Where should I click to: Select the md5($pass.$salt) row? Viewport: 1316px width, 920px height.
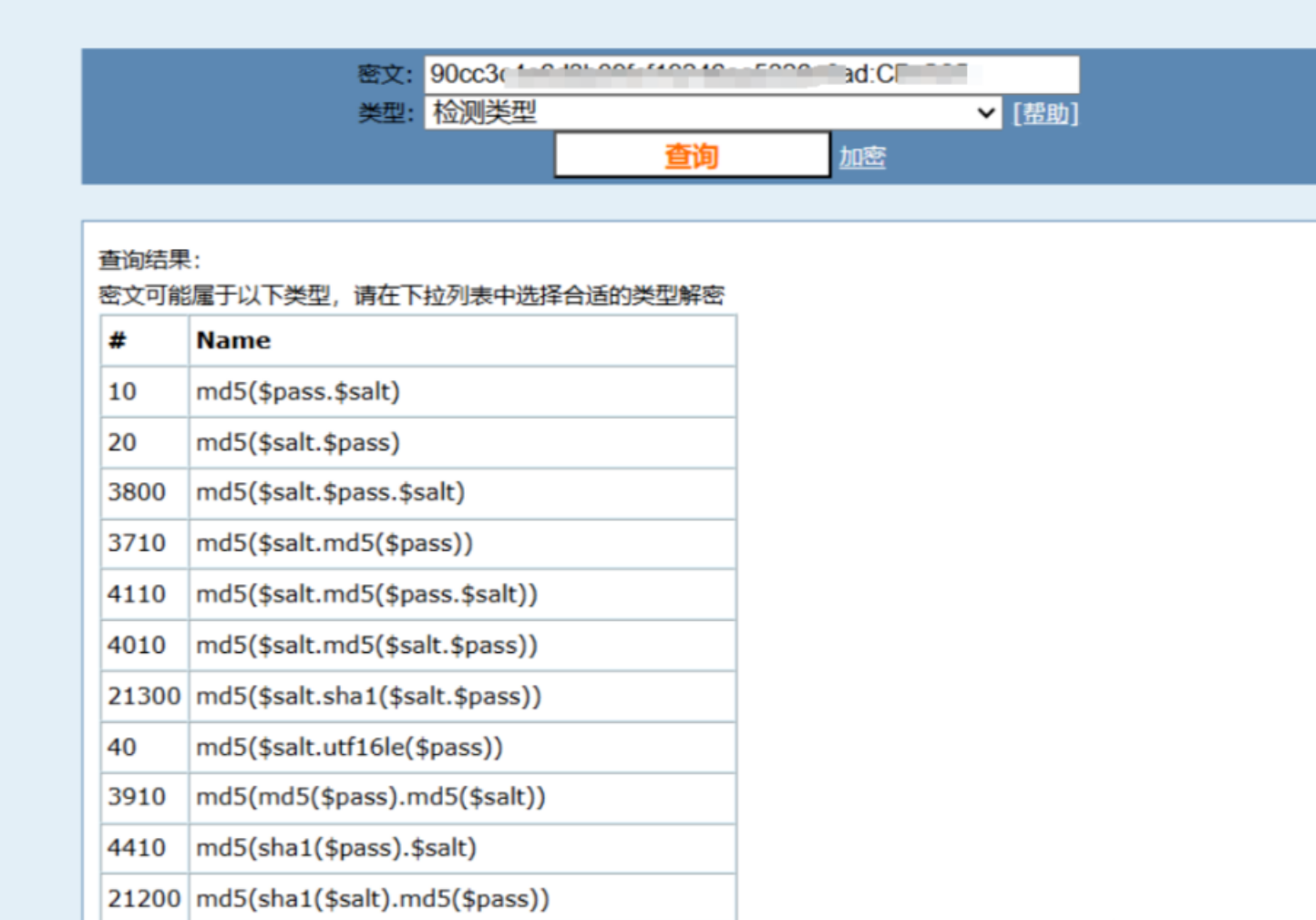[x=298, y=392]
